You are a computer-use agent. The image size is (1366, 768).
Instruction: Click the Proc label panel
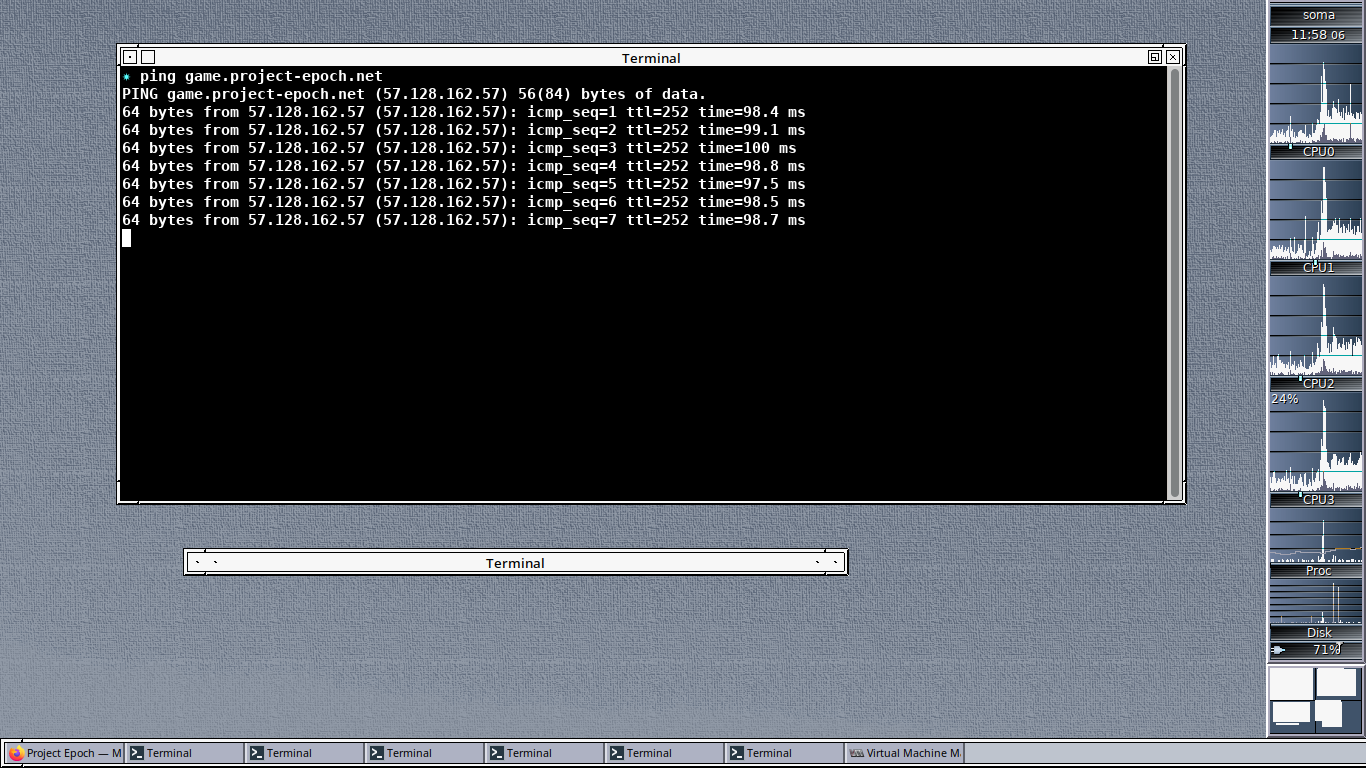(x=1317, y=571)
